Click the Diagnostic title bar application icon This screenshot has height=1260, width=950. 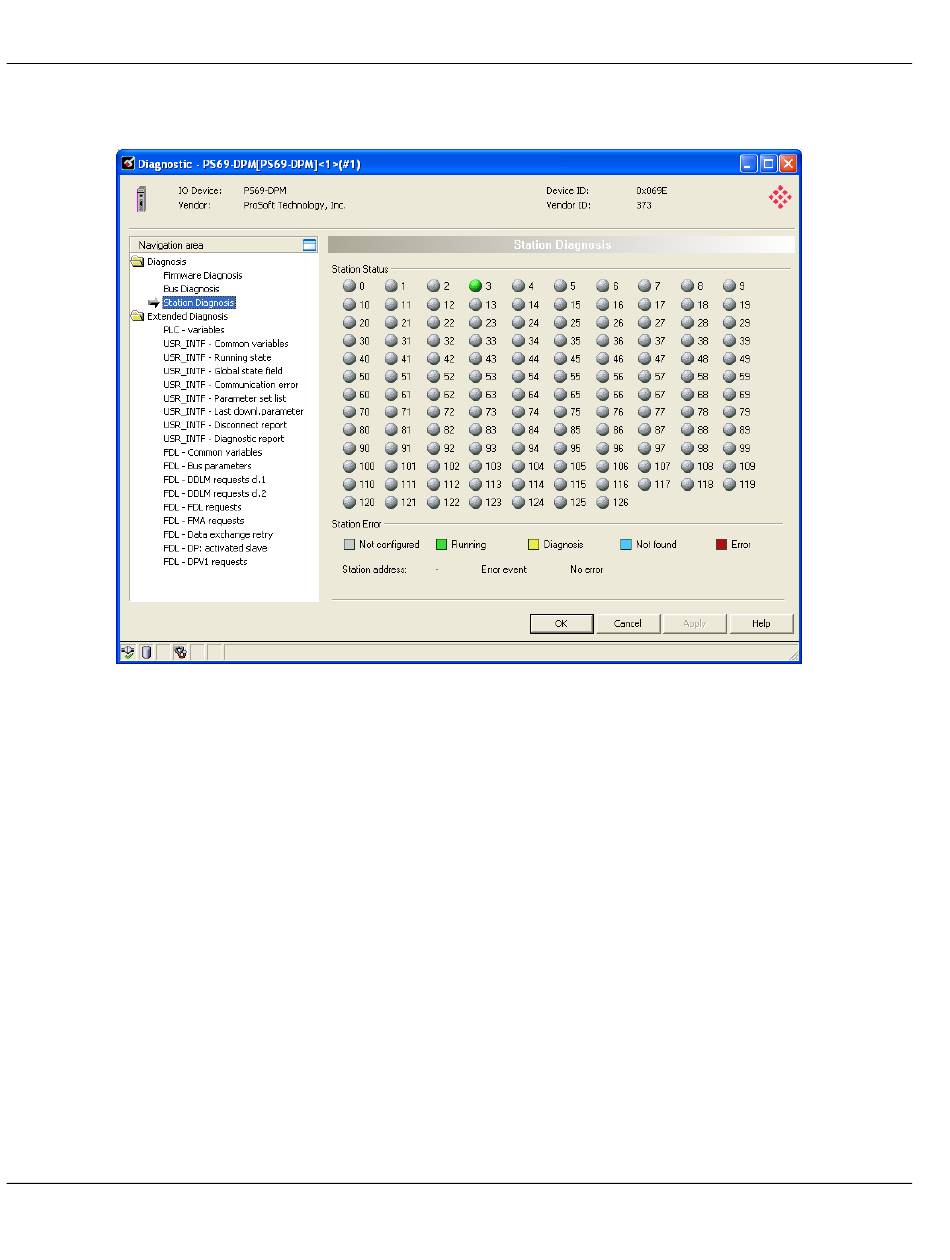click(x=128, y=163)
